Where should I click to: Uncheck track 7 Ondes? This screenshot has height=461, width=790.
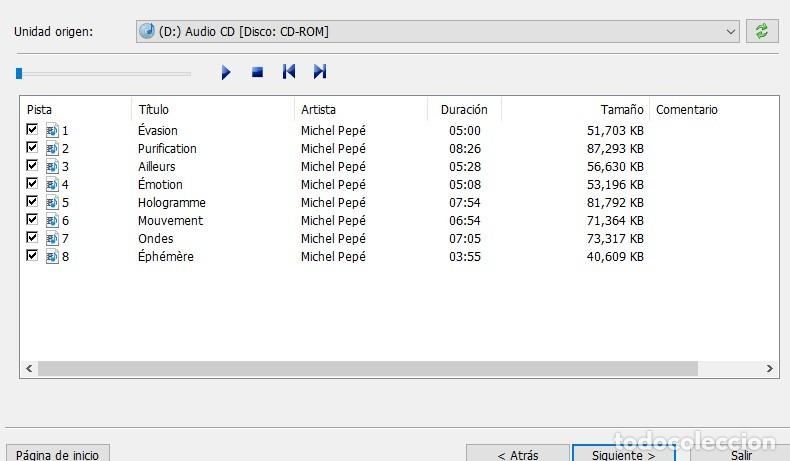click(32, 237)
